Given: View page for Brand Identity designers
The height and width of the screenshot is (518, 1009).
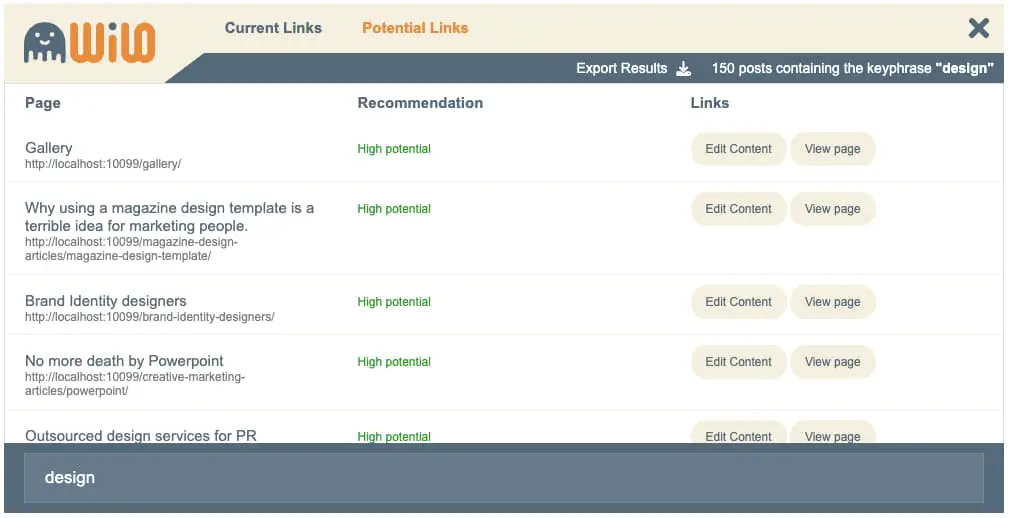Looking at the screenshot, I should pyautogui.click(x=832, y=302).
